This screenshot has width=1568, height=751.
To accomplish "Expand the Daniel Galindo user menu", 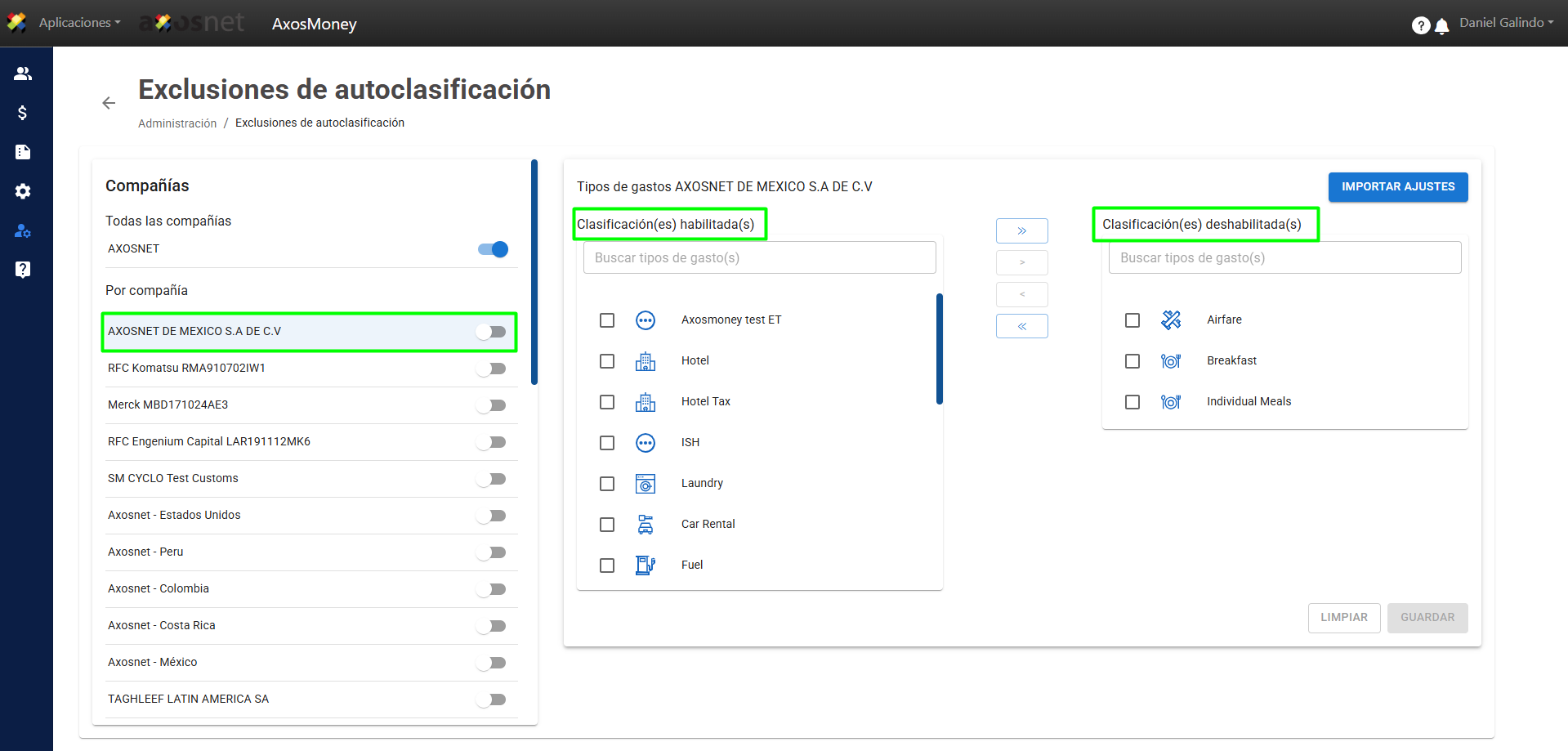I will [x=1506, y=23].
